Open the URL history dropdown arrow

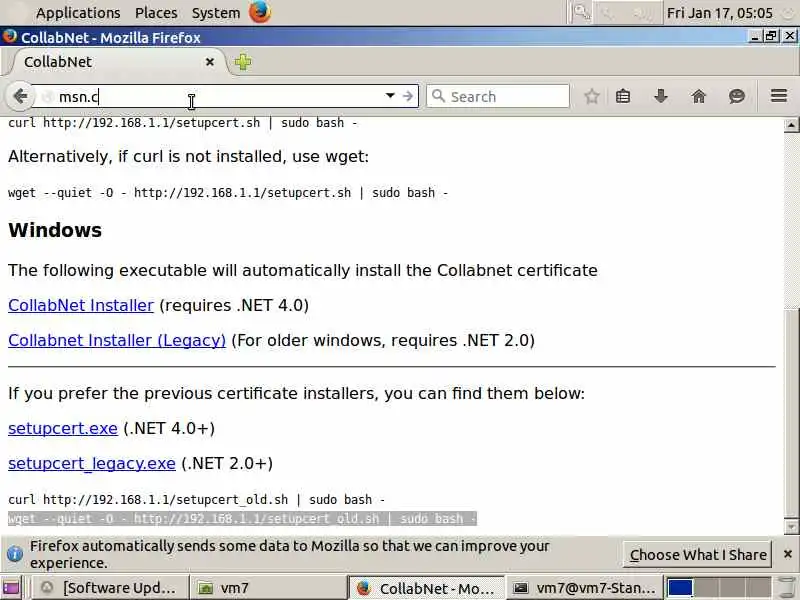390,96
